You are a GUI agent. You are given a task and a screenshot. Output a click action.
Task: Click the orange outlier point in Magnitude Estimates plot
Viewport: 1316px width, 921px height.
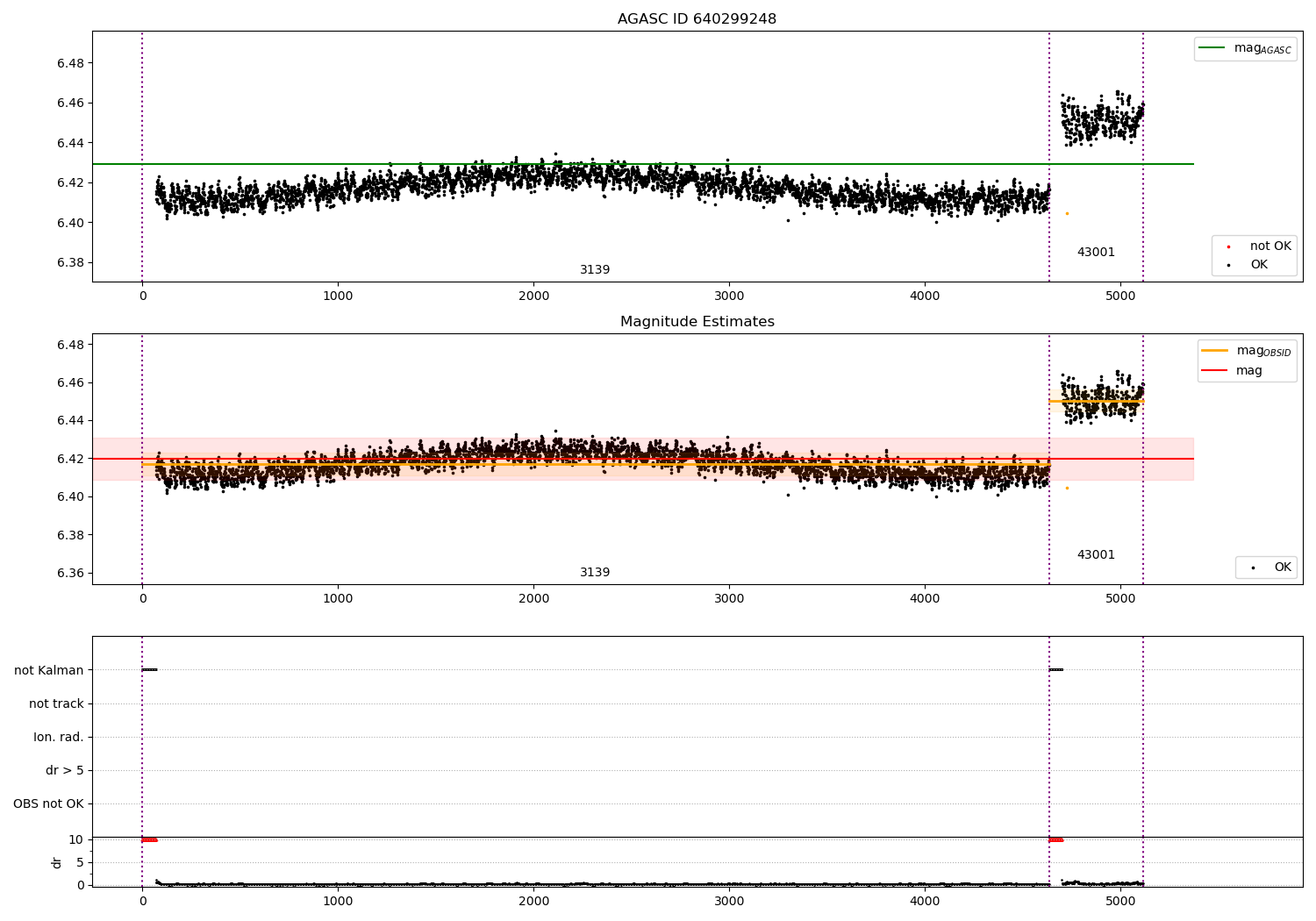(1067, 488)
